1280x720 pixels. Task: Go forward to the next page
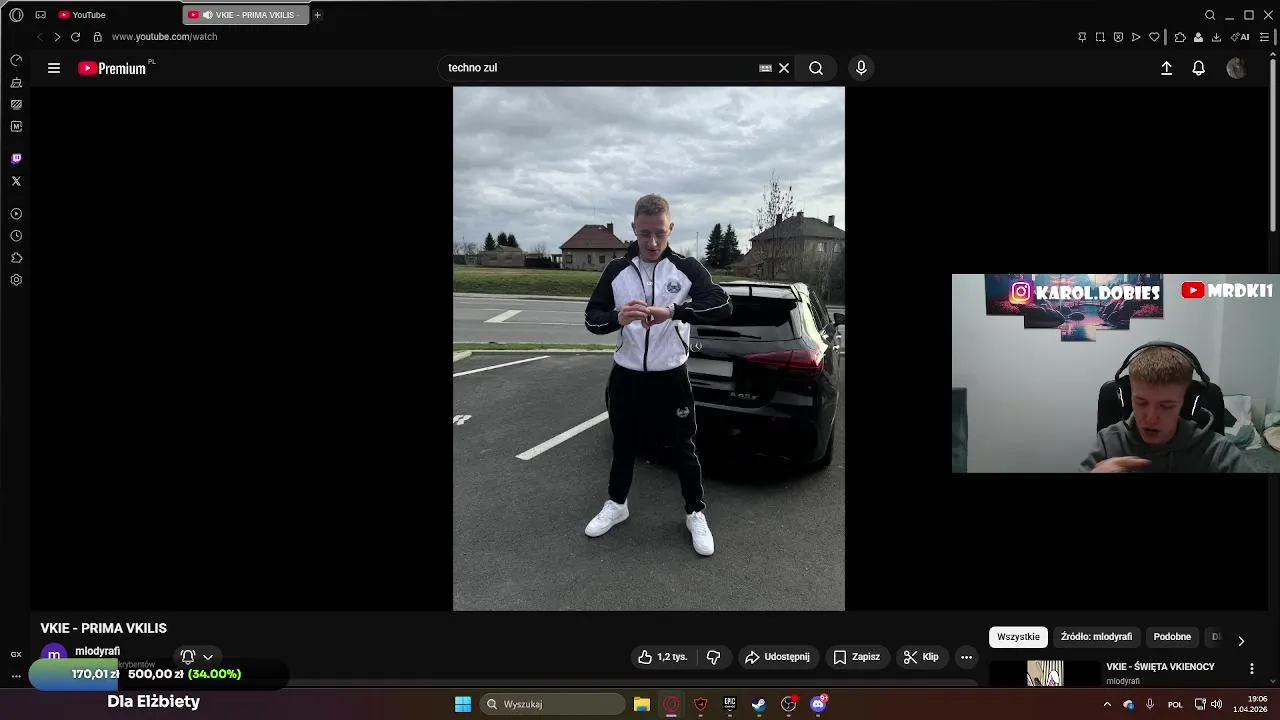pos(57,37)
